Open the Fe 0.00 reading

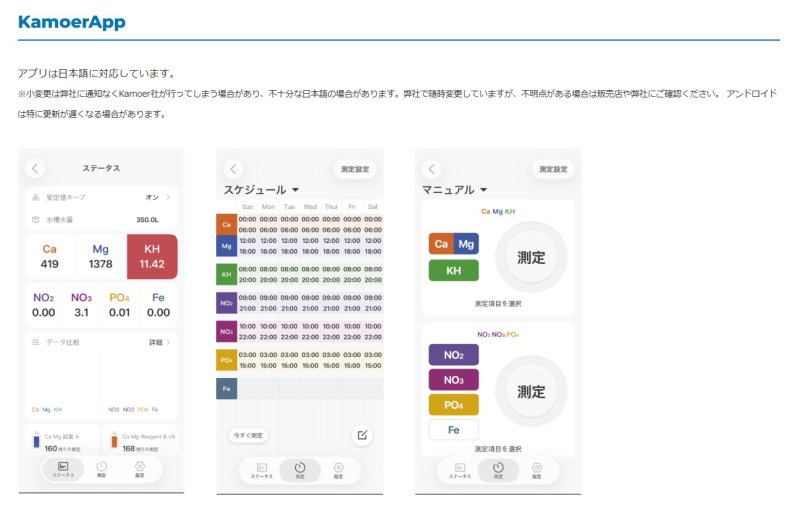(x=158, y=305)
